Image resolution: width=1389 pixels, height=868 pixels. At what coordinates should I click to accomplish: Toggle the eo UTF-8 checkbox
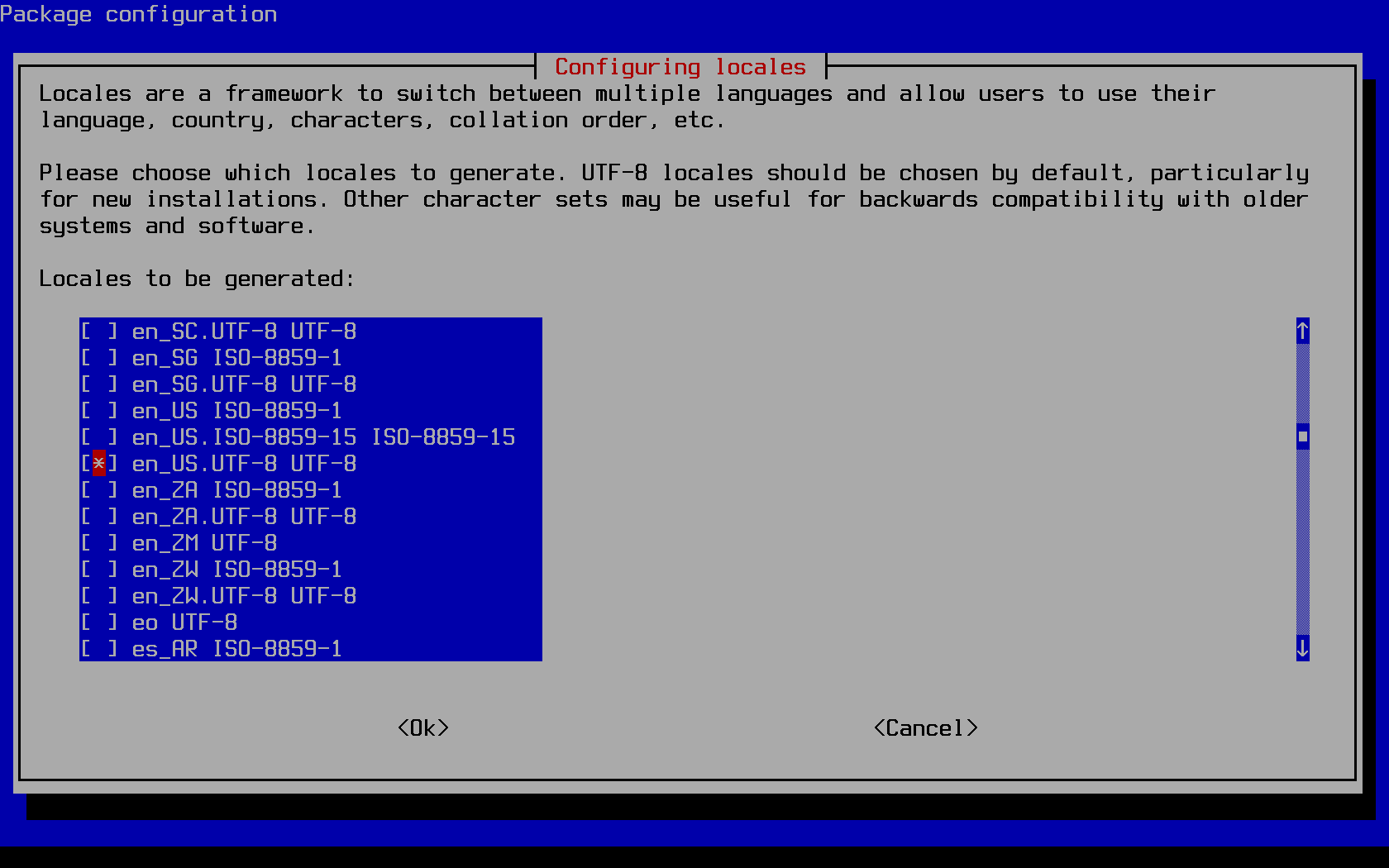(x=99, y=622)
